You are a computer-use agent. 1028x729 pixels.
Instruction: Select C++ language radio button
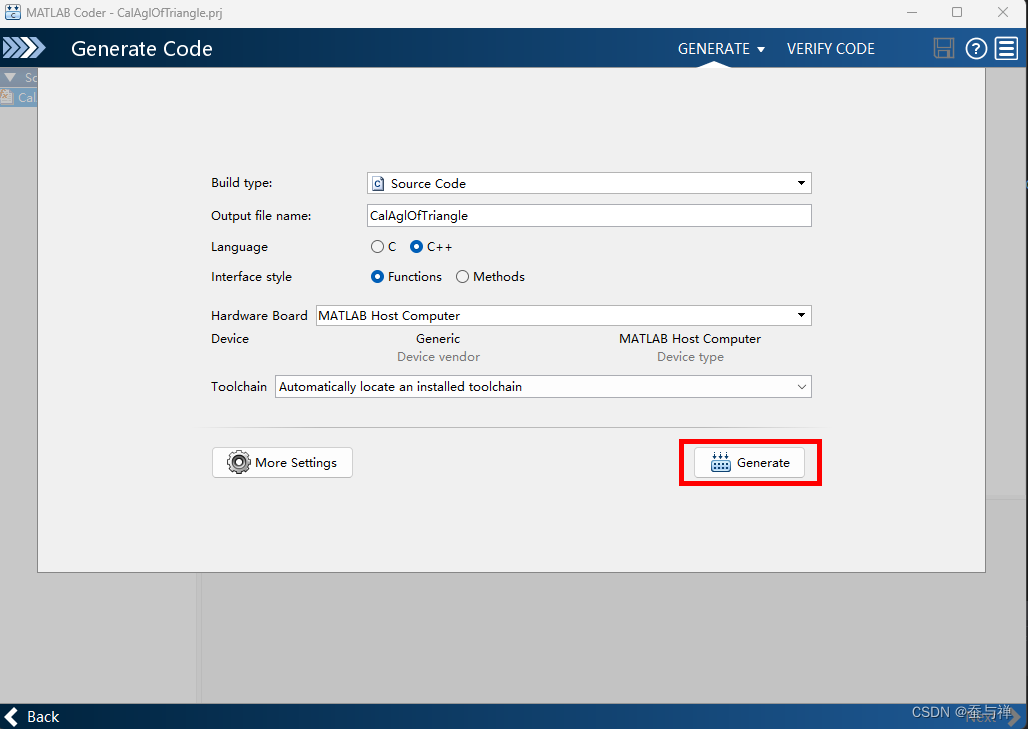click(x=416, y=246)
